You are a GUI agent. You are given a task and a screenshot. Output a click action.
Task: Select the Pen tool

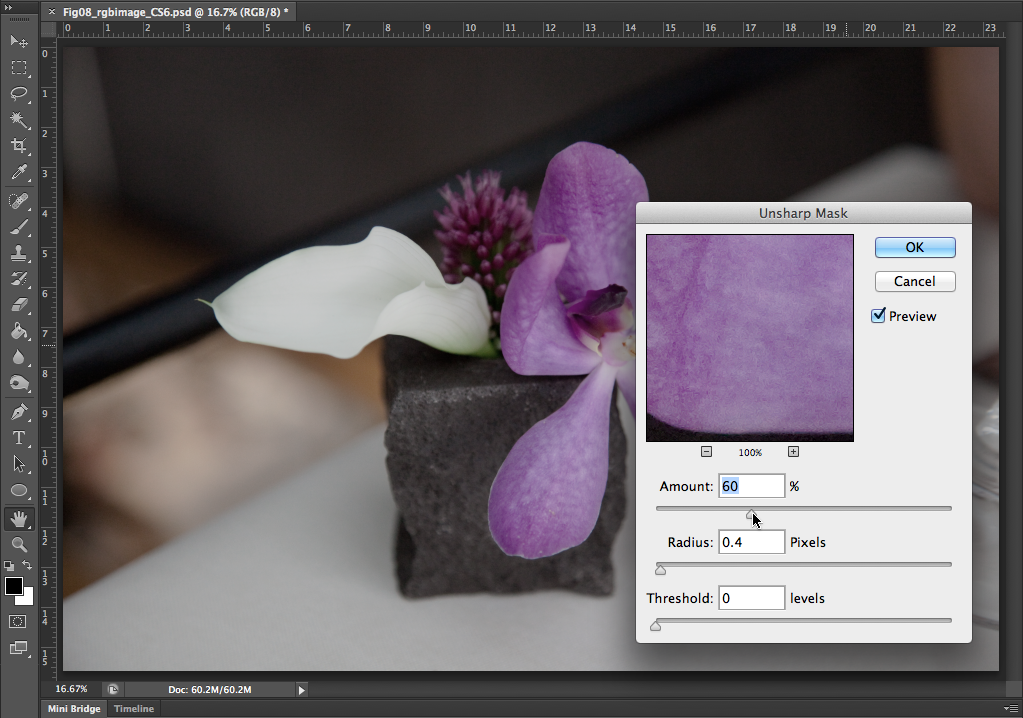click(x=18, y=411)
